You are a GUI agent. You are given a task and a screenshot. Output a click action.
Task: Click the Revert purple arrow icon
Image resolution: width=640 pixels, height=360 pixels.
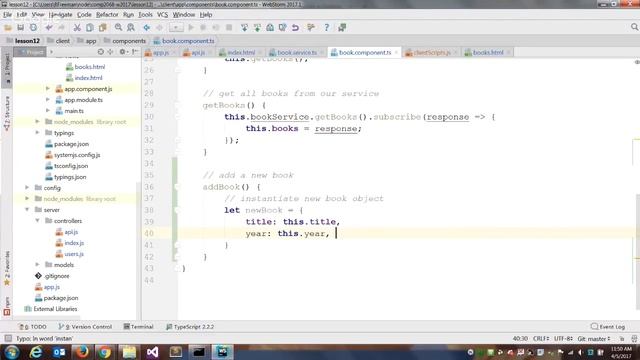click(x=295, y=27)
